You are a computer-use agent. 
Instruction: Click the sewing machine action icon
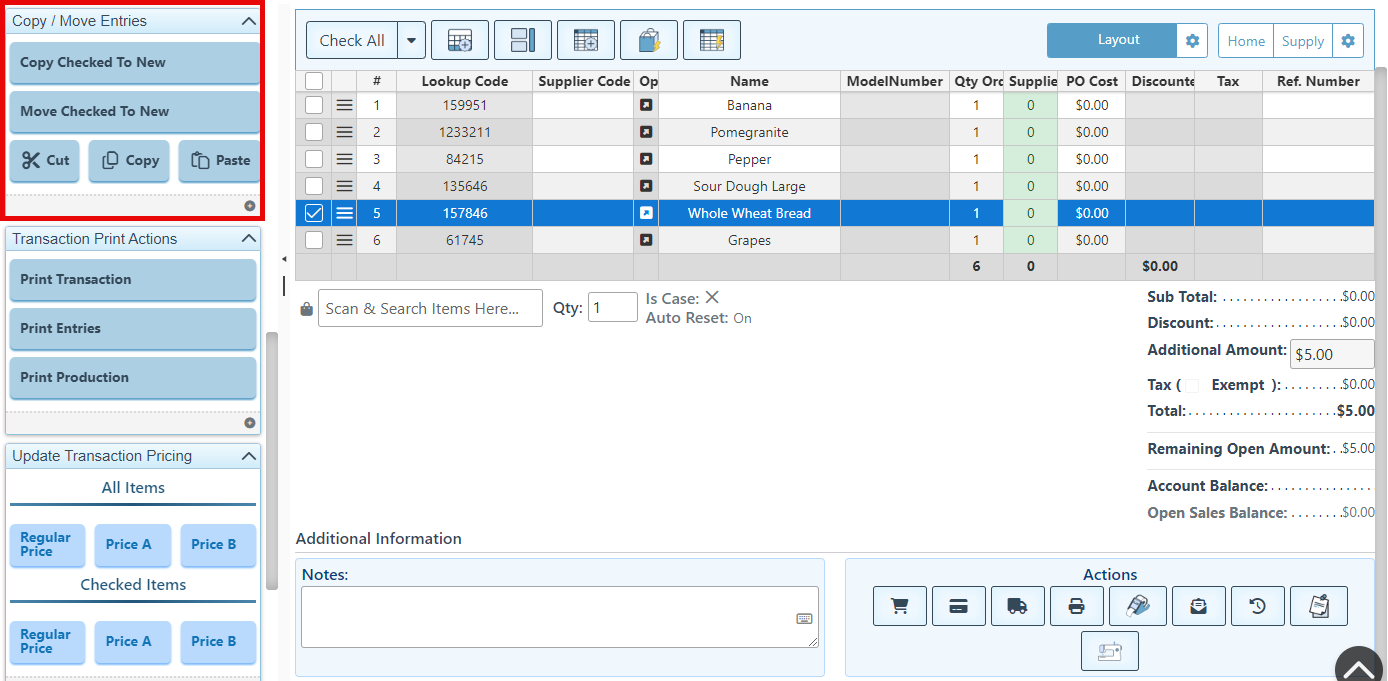[x=1109, y=651]
